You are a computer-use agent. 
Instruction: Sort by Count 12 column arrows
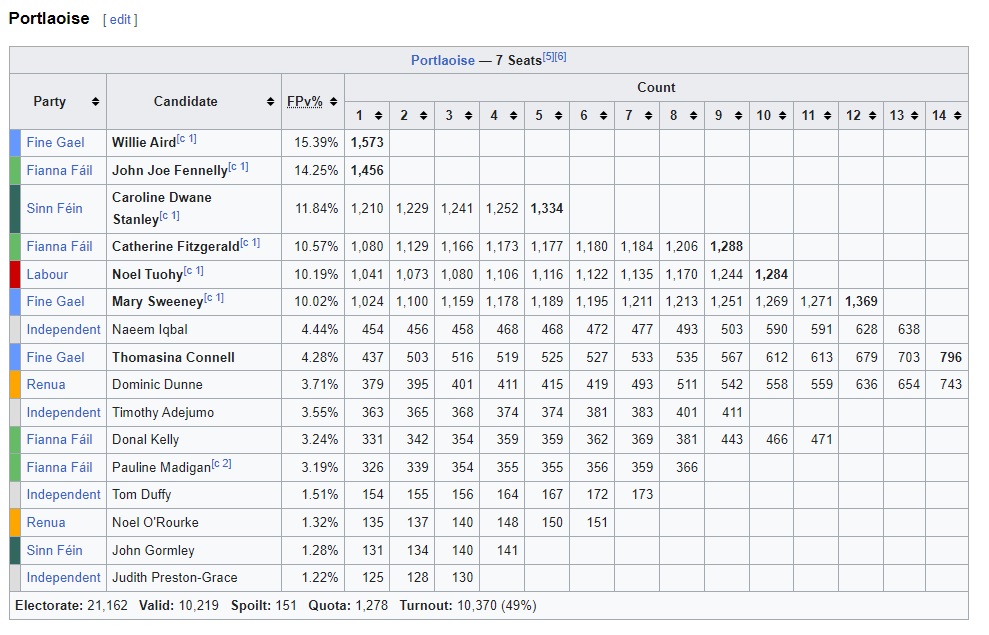coord(872,115)
